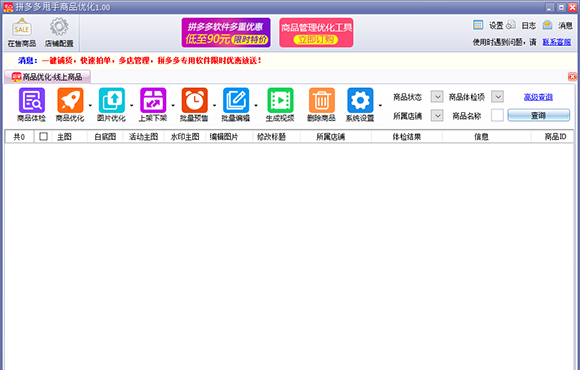Click the 商品ID column header

coord(553,137)
